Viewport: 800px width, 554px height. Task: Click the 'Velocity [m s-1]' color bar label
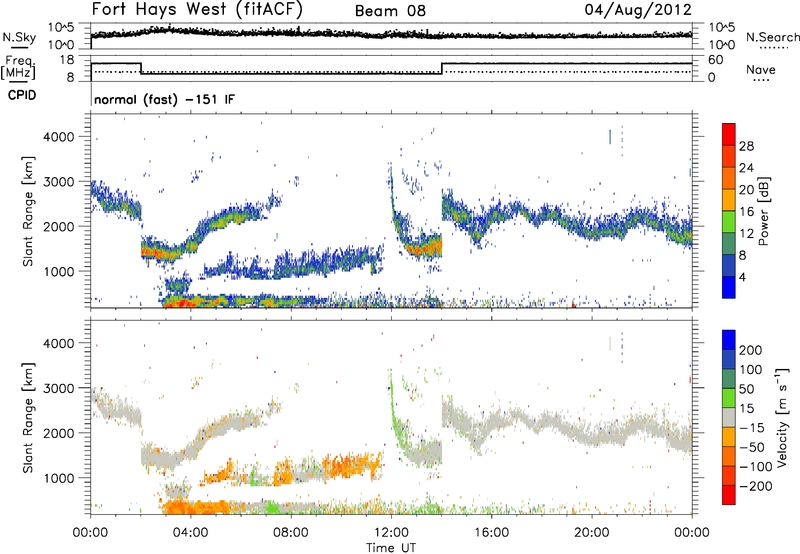pyautogui.click(x=782, y=417)
